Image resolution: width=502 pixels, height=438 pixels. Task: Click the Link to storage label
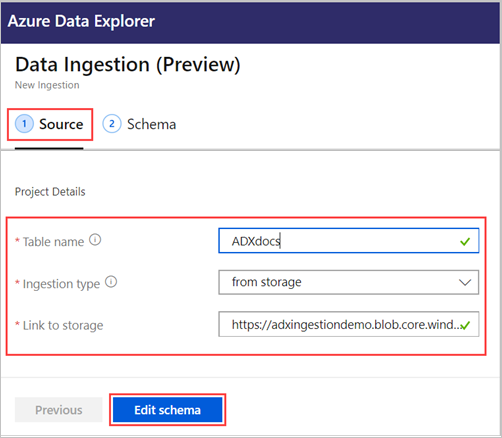click(x=63, y=325)
